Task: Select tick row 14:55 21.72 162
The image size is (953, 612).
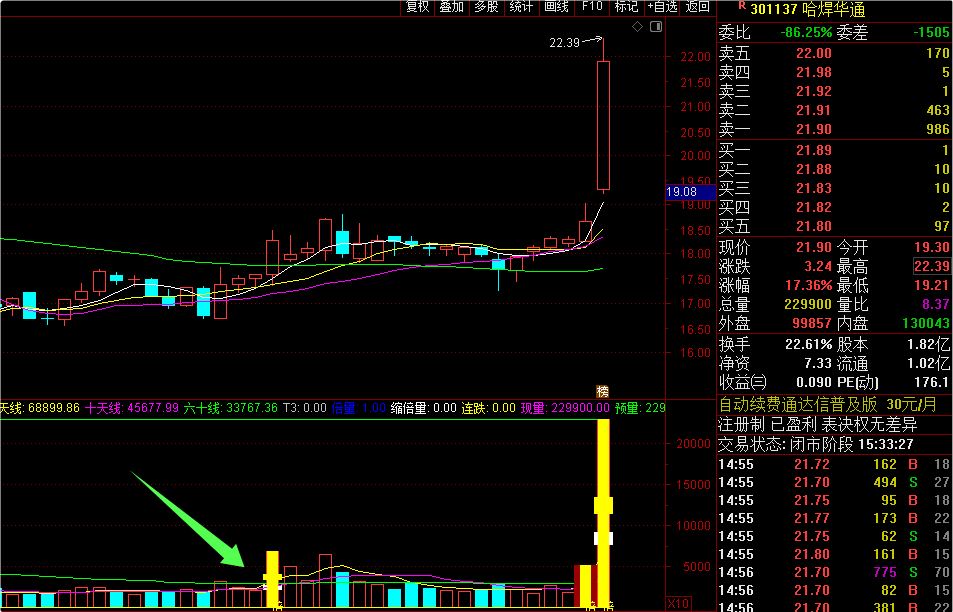Action: (834, 464)
